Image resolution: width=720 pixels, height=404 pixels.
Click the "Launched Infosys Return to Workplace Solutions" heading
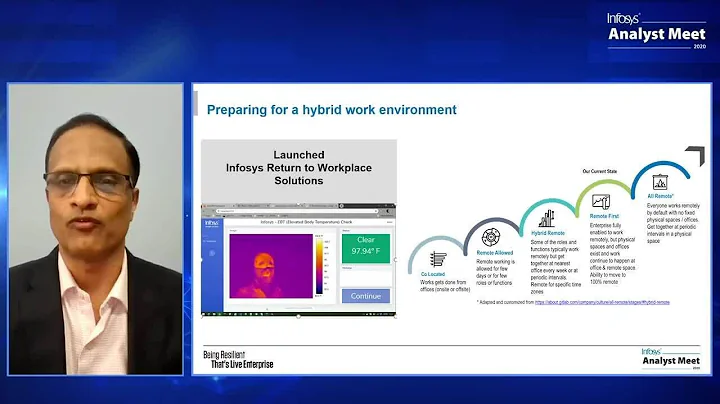pyautogui.click(x=299, y=168)
